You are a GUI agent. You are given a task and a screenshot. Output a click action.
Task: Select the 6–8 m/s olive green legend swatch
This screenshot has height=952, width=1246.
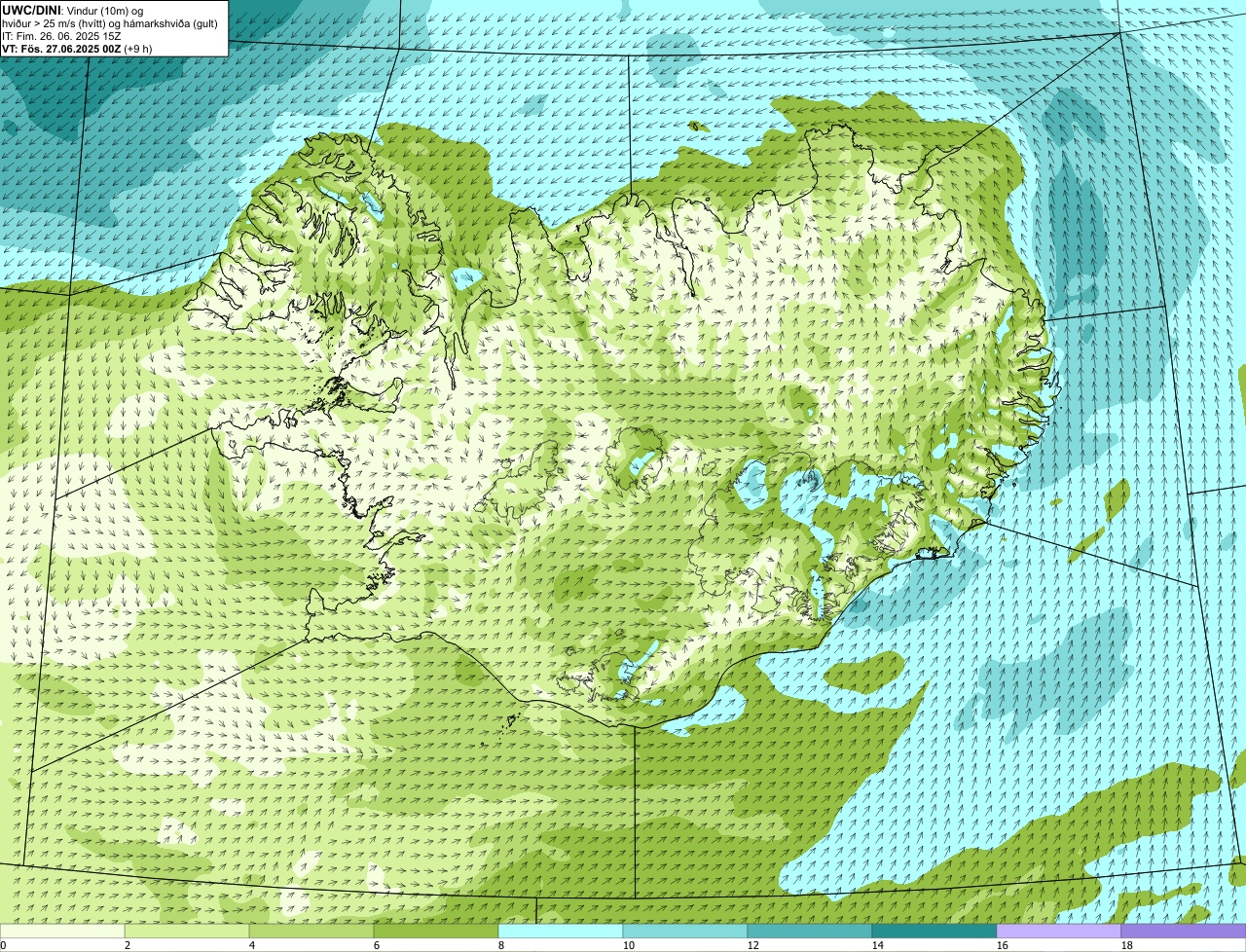point(436,932)
